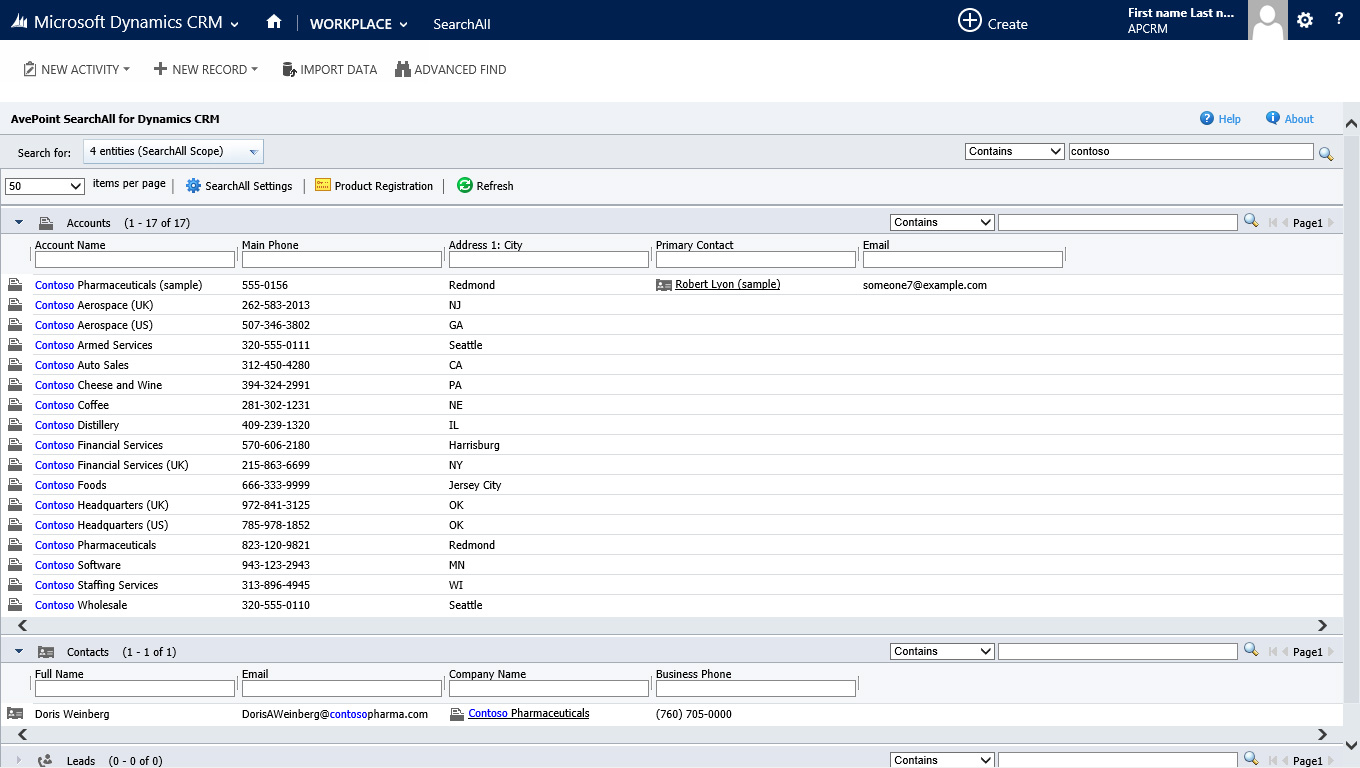
Task: Click the Contacts section search magnifier icon
Action: [1251, 650]
